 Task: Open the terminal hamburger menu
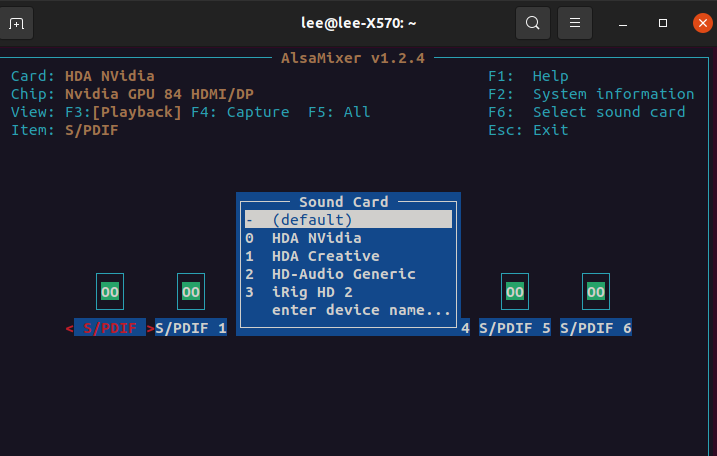click(x=575, y=23)
